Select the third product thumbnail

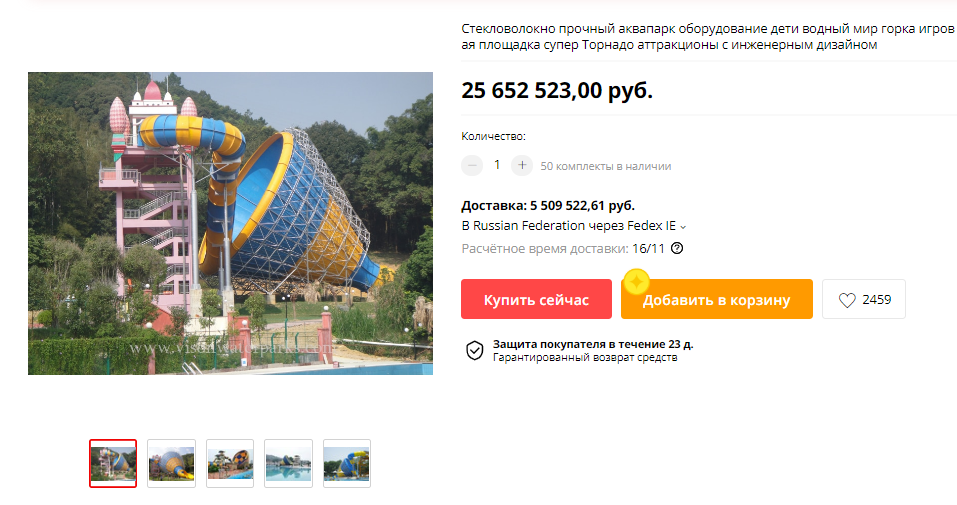tap(230, 463)
